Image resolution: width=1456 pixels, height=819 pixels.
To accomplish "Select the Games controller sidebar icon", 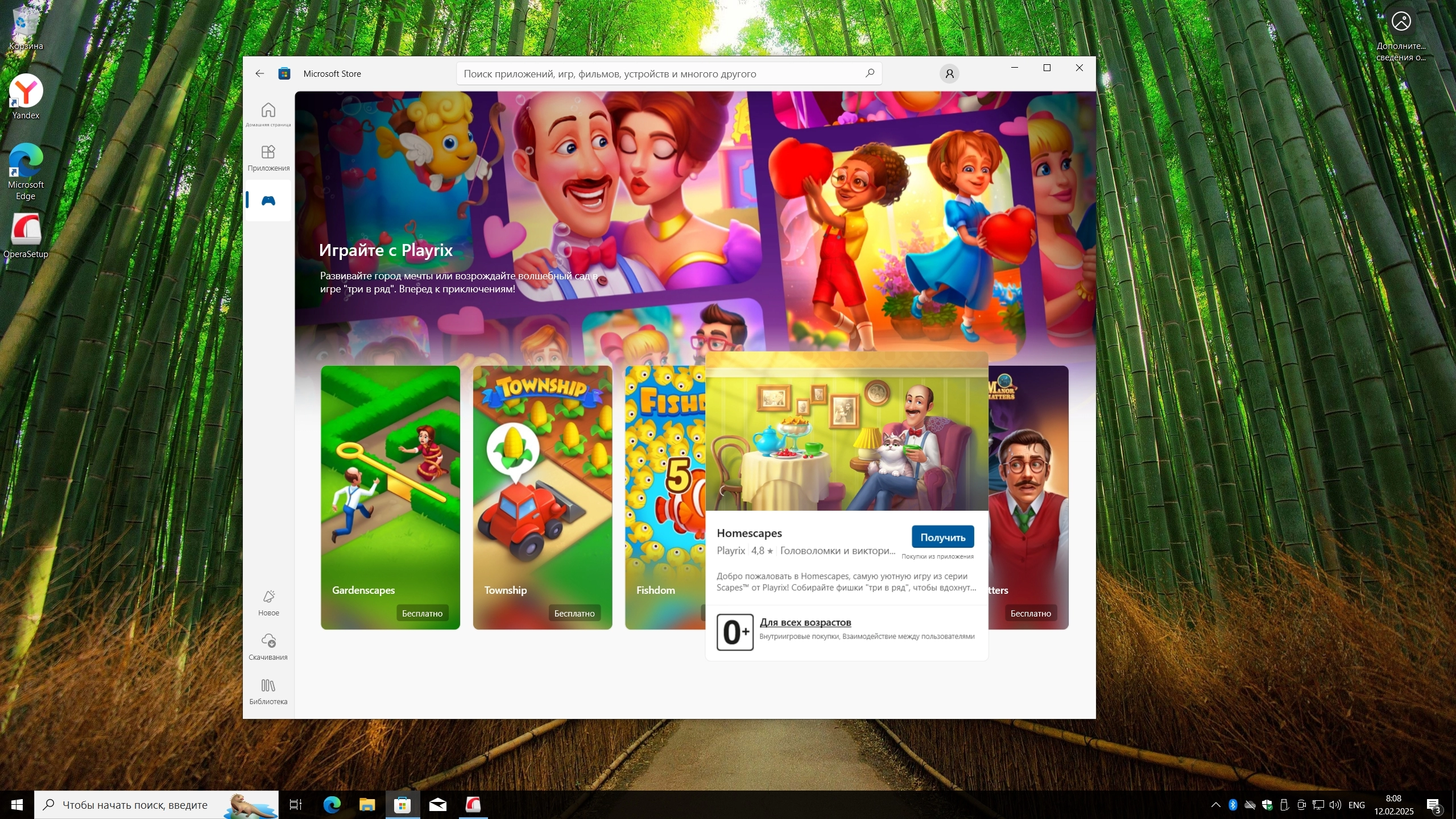I will tap(268, 200).
